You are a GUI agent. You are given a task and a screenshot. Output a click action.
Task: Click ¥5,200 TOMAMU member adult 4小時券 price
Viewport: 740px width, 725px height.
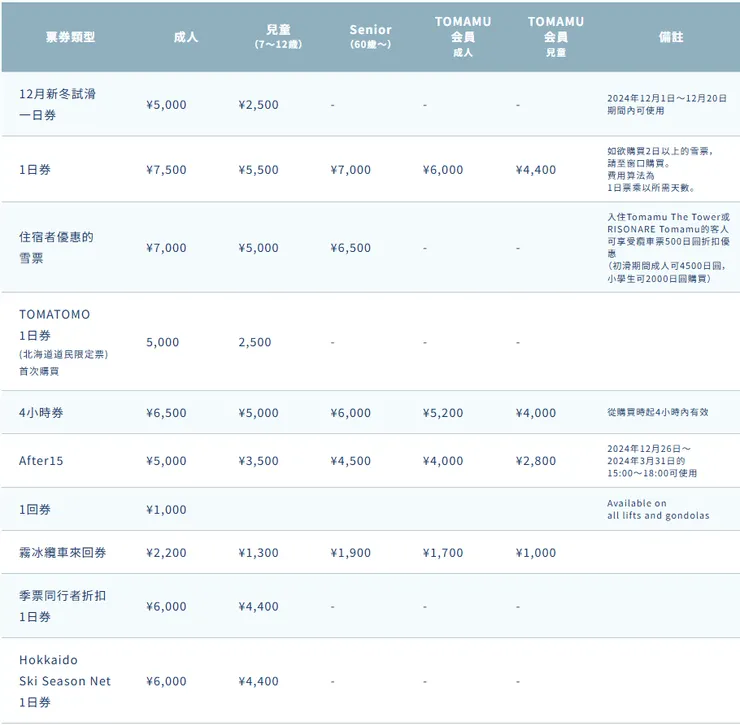click(443, 413)
